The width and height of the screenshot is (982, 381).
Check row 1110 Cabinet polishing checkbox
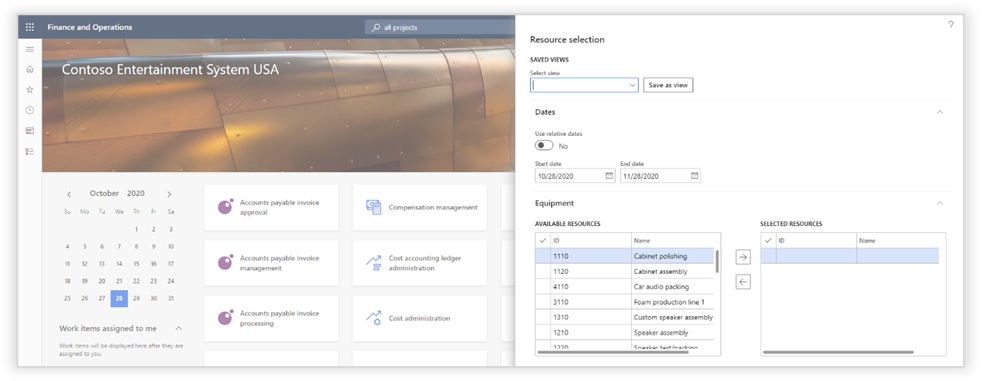[542, 256]
